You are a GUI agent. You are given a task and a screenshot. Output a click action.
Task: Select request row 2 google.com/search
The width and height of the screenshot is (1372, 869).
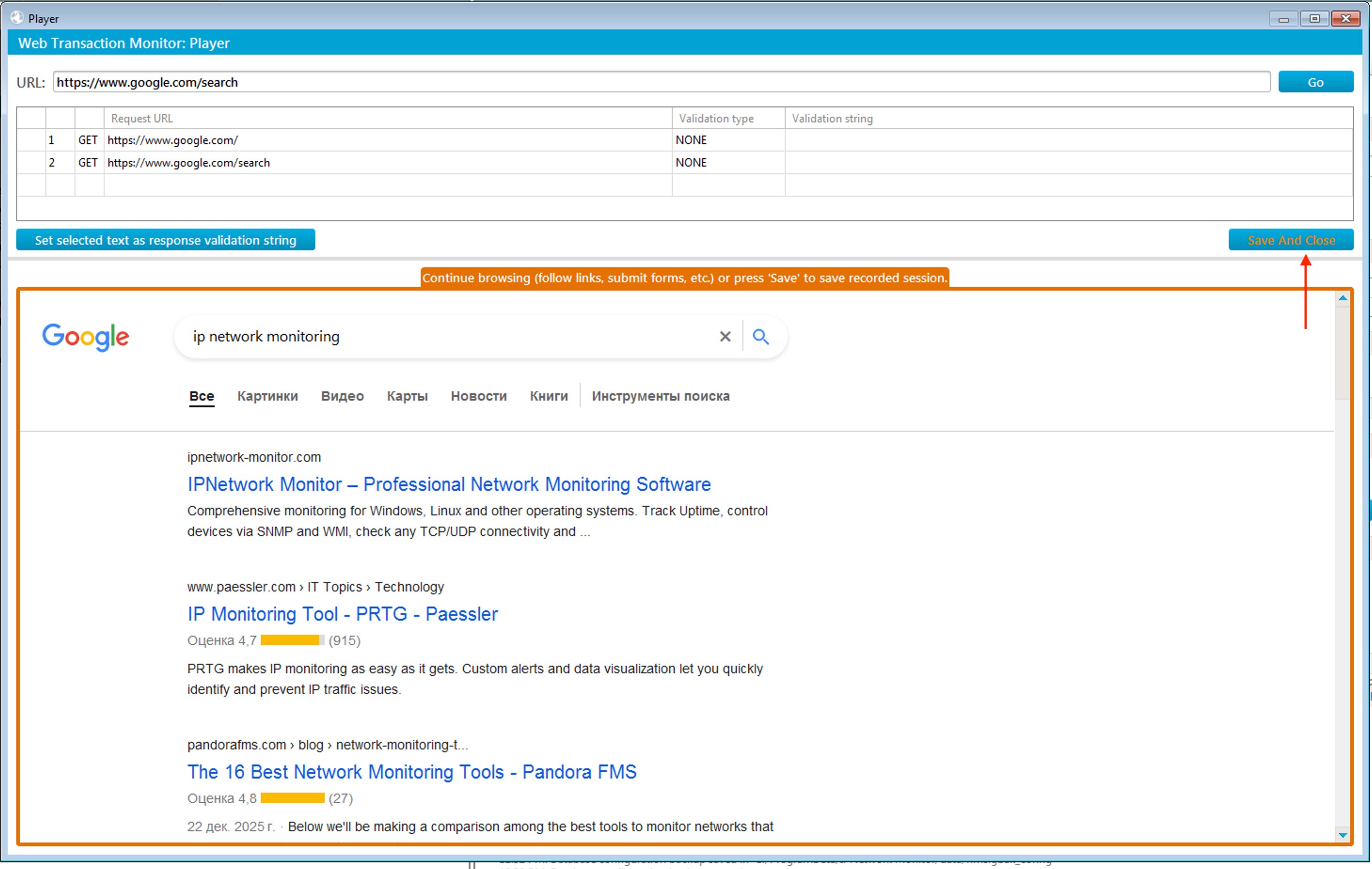click(x=685, y=162)
